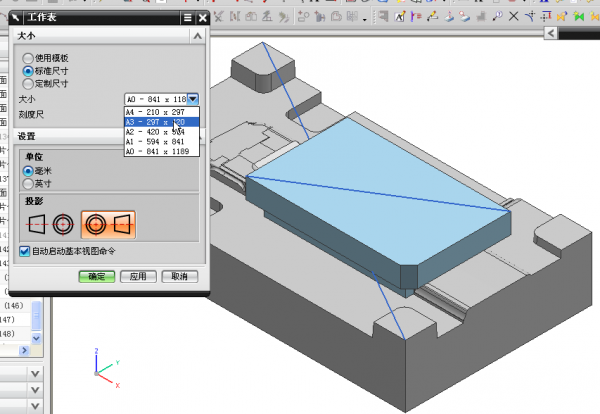Select 英寸 as the unit
The width and height of the screenshot is (600, 414).
pyautogui.click(x=28, y=184)
